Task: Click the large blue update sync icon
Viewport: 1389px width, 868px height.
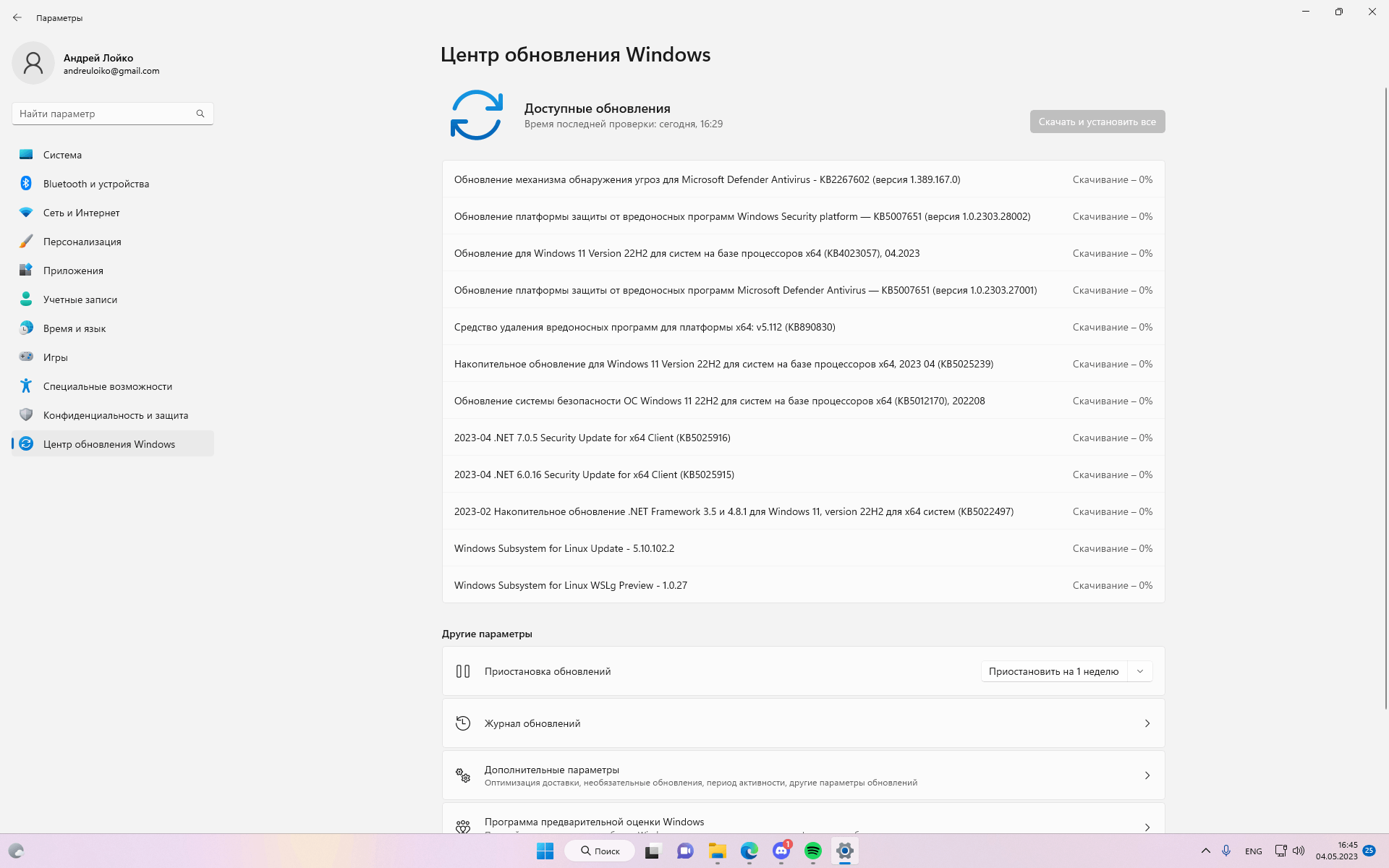Action: 476,115
